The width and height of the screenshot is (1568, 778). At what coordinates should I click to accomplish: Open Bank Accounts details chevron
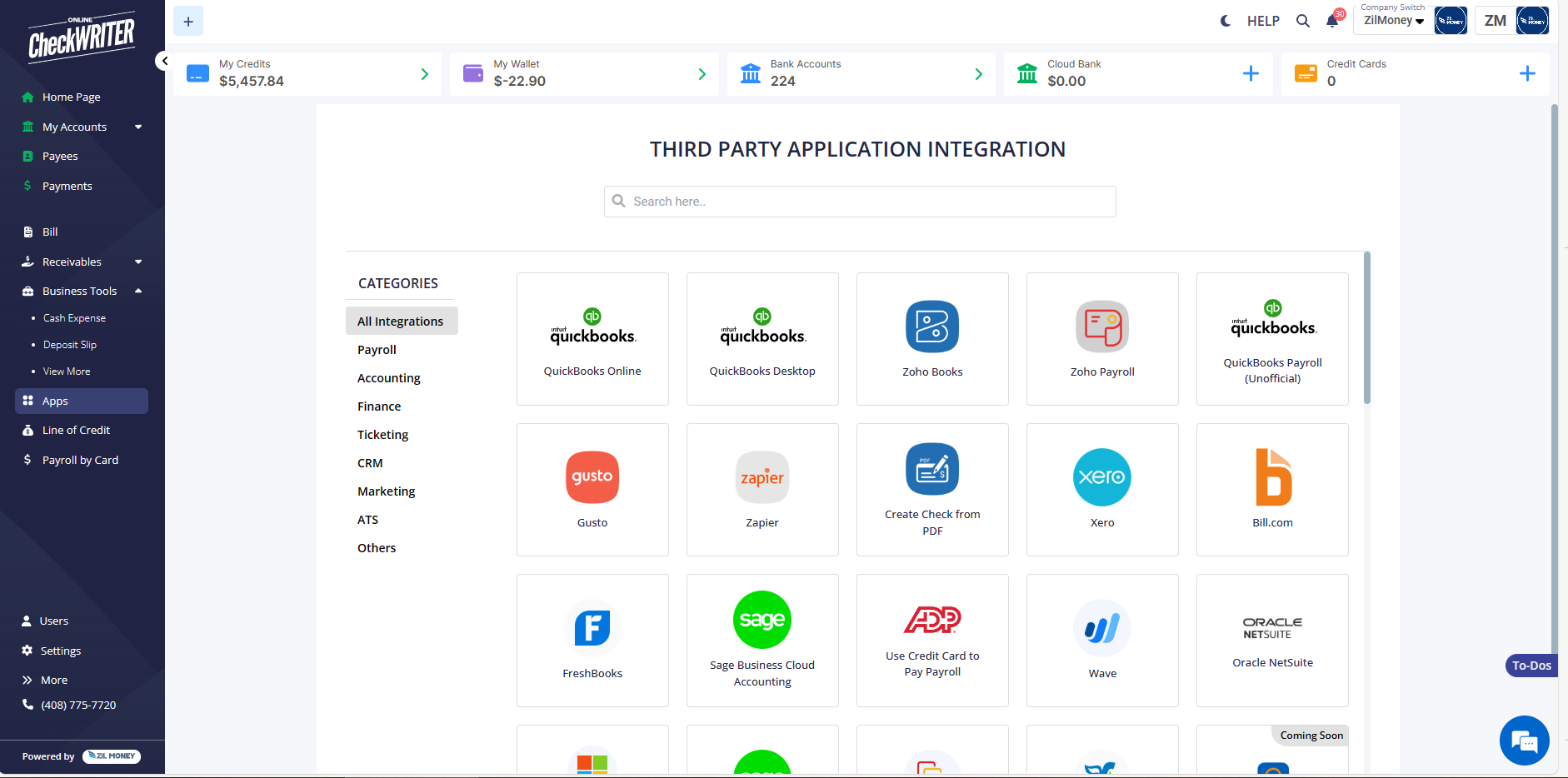click(978, 74)
